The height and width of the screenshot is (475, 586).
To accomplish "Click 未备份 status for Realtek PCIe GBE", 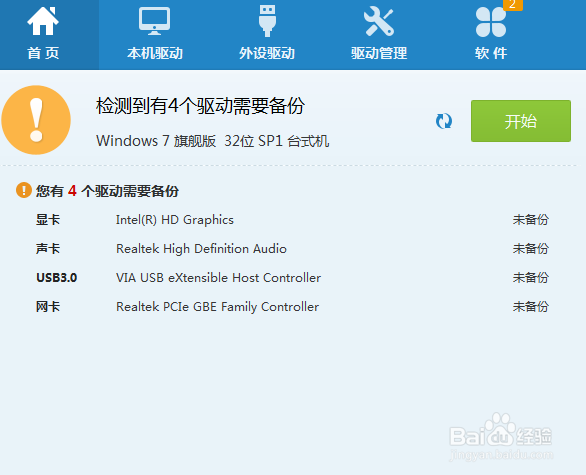I will coord(531,307).
